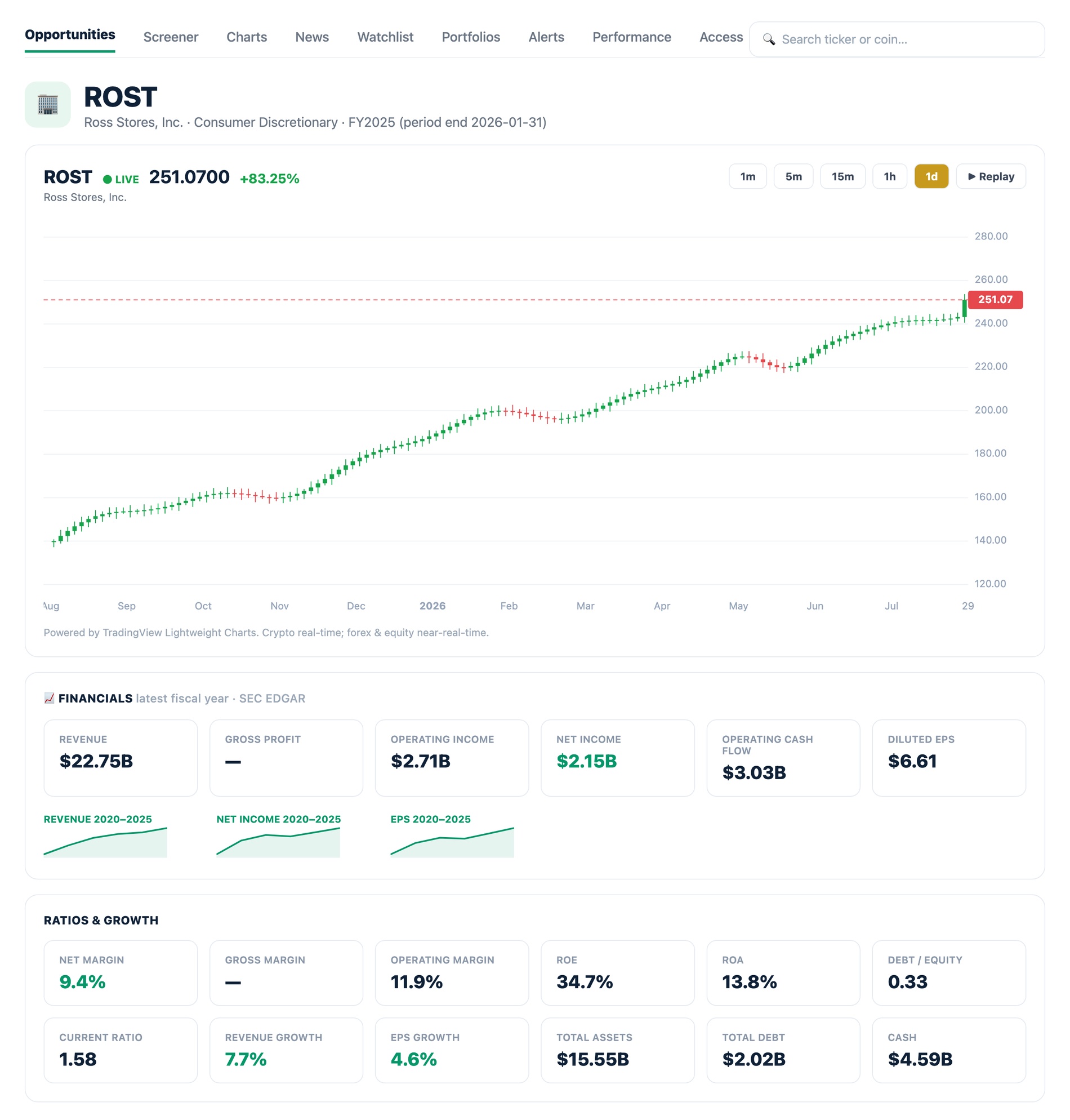
Task: Select the 1h timeframe
Action: [x=890, y=176]
